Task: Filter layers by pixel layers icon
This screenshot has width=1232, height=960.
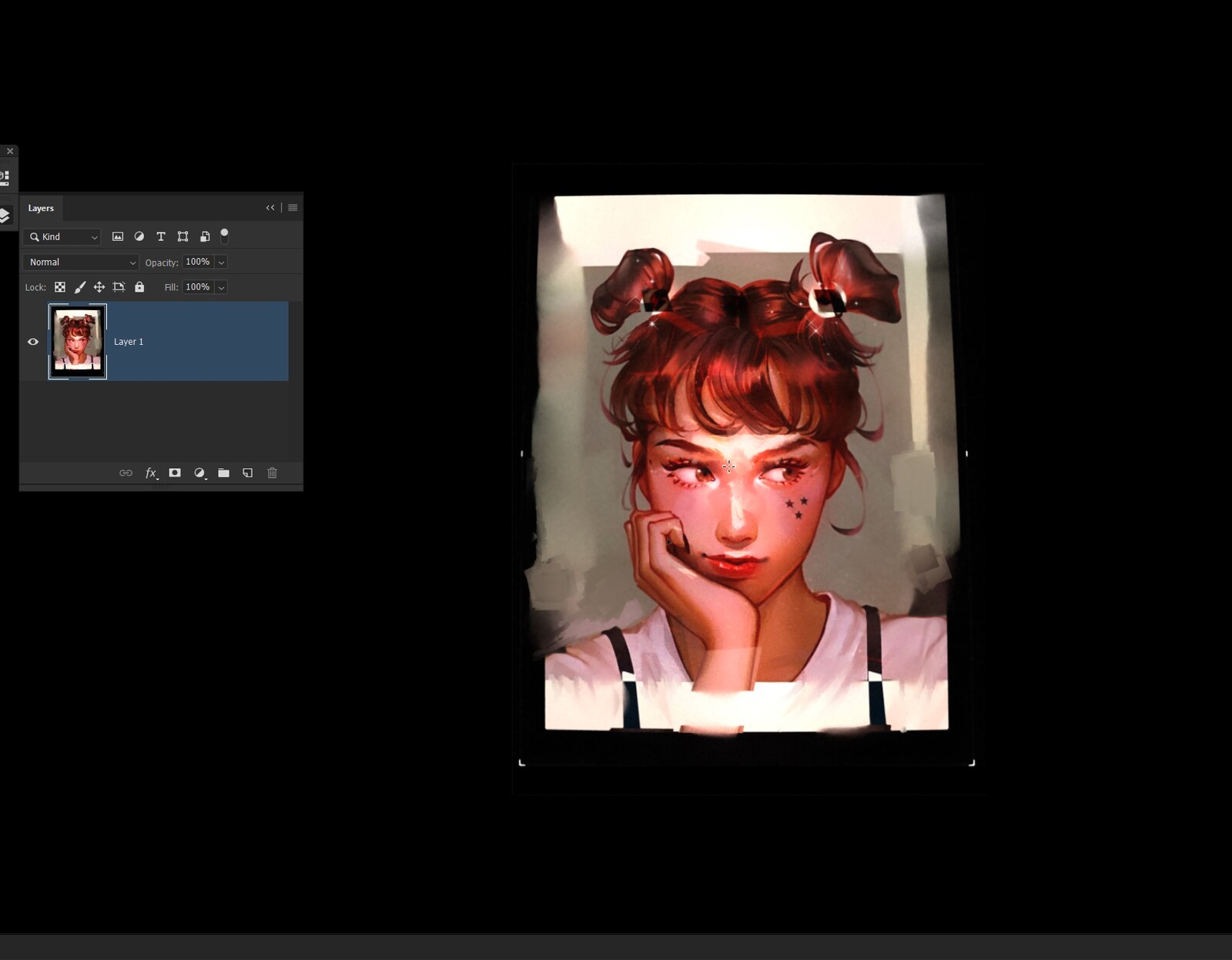Action: coord(118,236)
